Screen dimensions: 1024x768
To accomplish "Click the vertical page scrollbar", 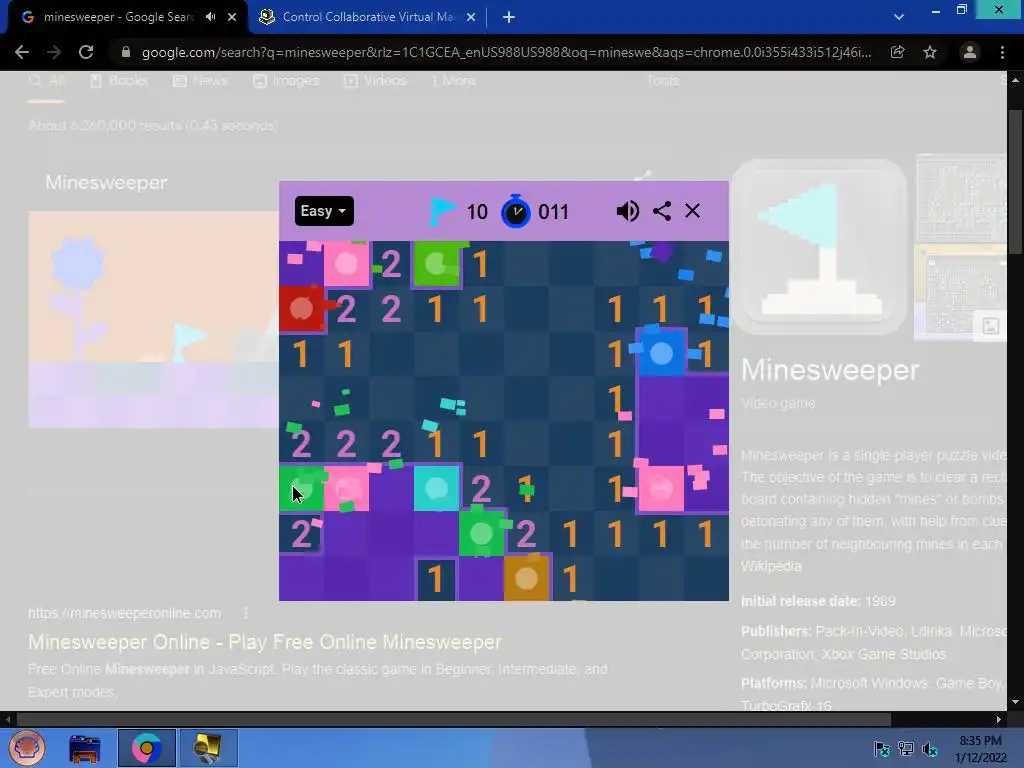I will (1015, 183).
